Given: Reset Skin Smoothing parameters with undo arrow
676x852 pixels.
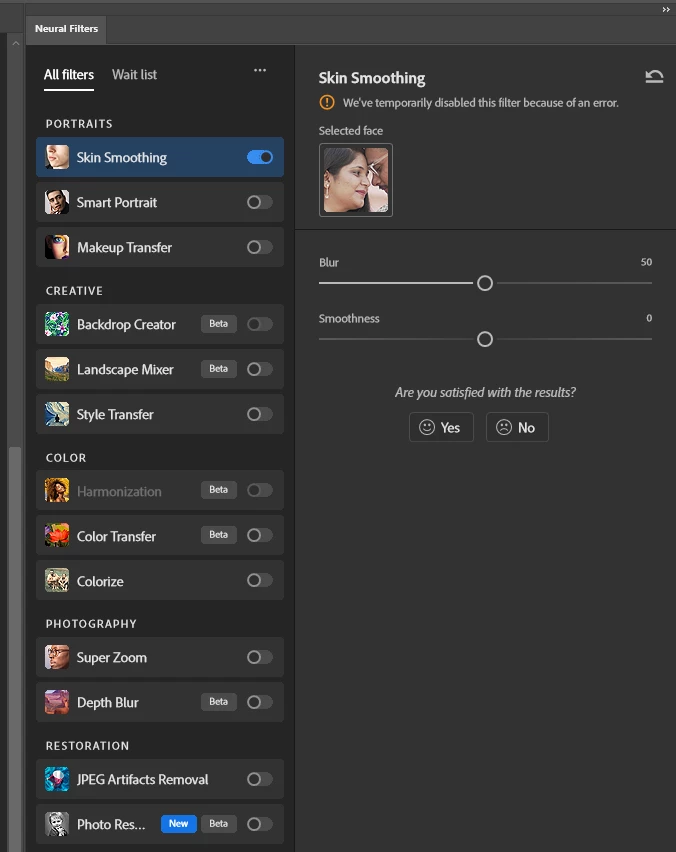Looking at the screenshot, I should click(654, 77).
